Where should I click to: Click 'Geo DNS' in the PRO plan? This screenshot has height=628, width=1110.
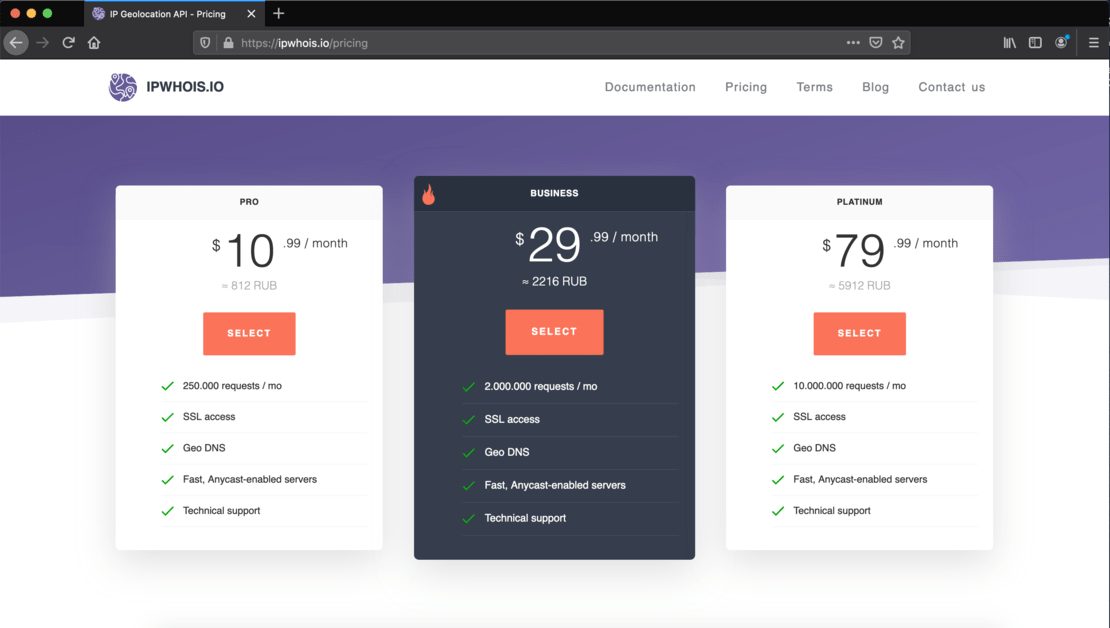[204, 448]
